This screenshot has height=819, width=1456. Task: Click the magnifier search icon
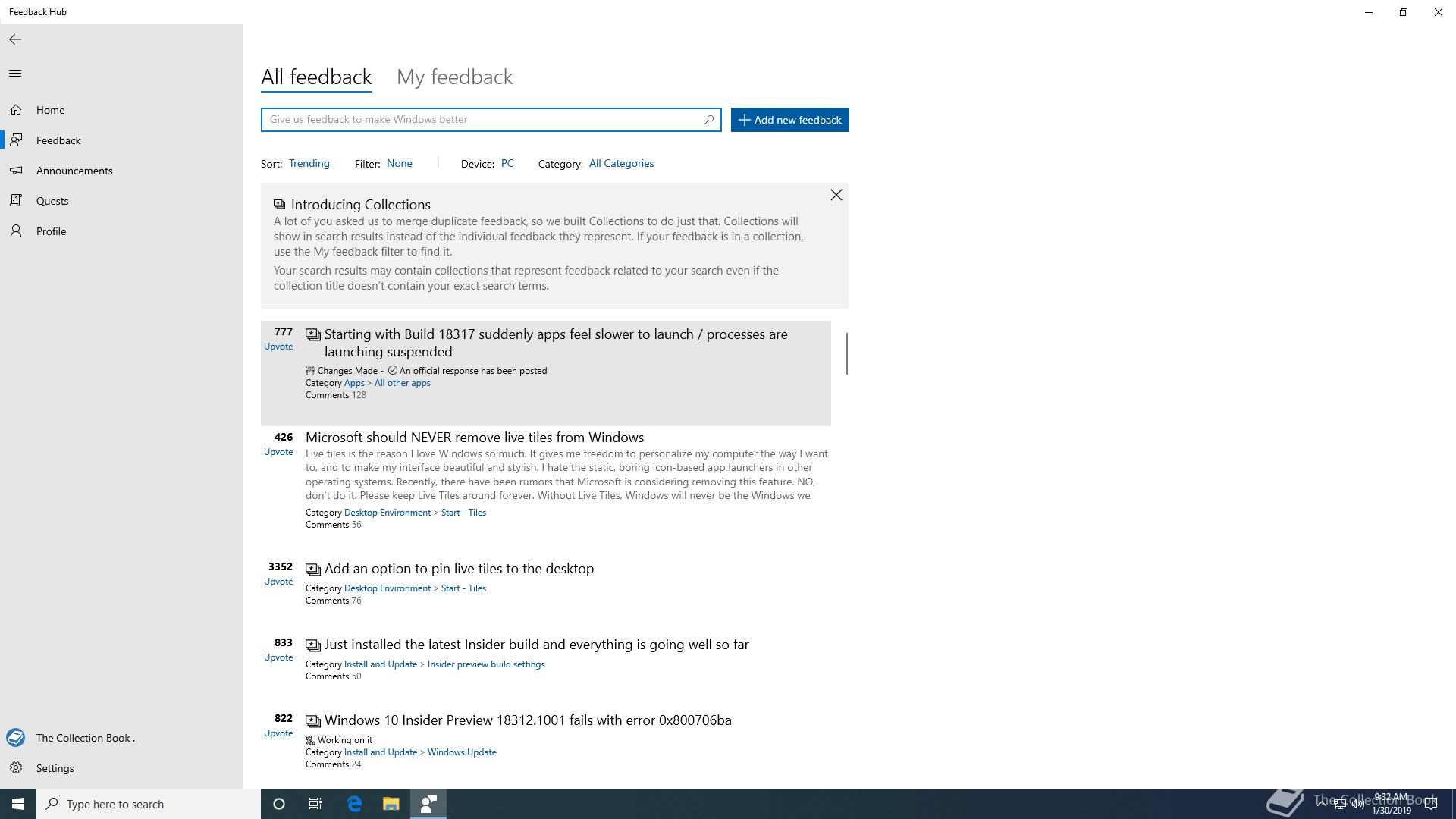coord(709,120)
